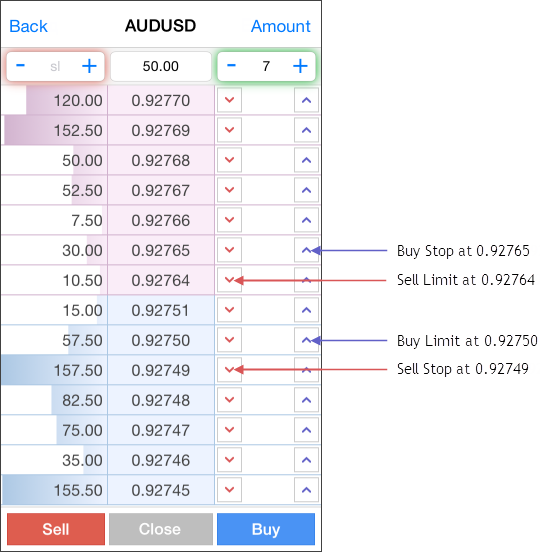Decrease the take profit value of 7
Screen dimensions: 540x552
click(231, 66)
